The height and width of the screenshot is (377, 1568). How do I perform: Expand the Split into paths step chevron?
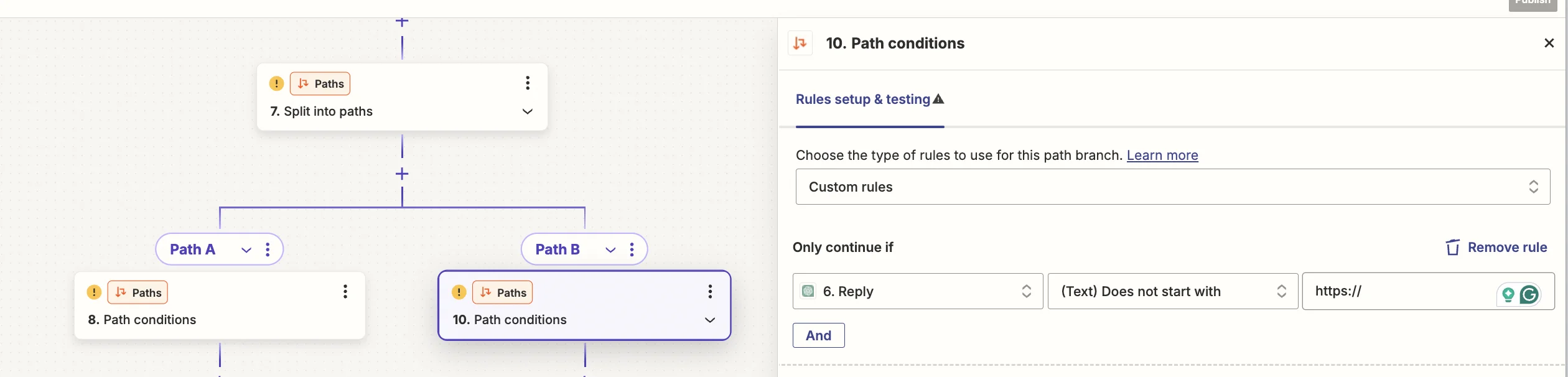(528, 111)
